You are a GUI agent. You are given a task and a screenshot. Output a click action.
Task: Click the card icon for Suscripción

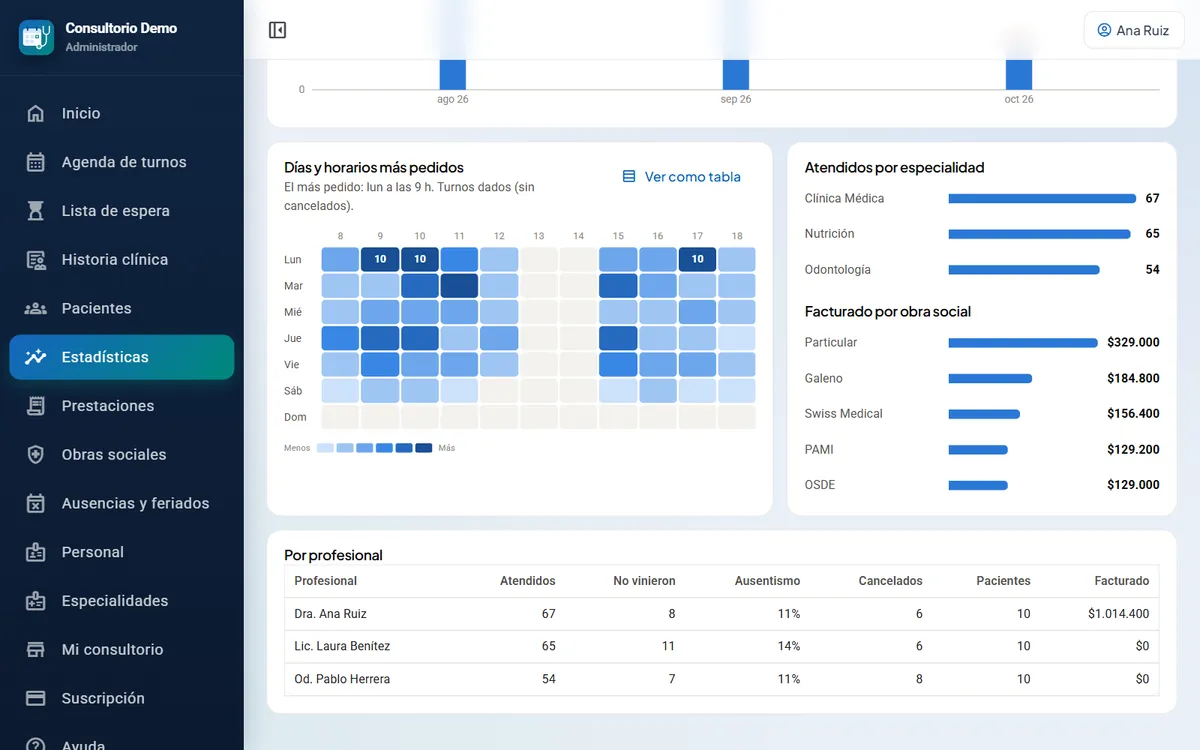(x=36, y=698)
